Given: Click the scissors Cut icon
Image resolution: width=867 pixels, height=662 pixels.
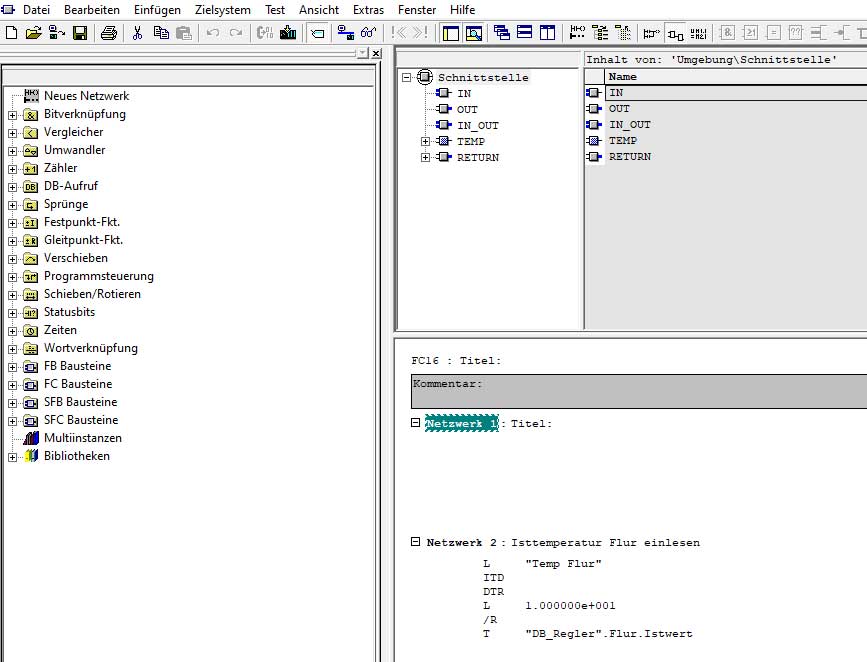Looking at the screenshot, I should [x=137, y=33].
